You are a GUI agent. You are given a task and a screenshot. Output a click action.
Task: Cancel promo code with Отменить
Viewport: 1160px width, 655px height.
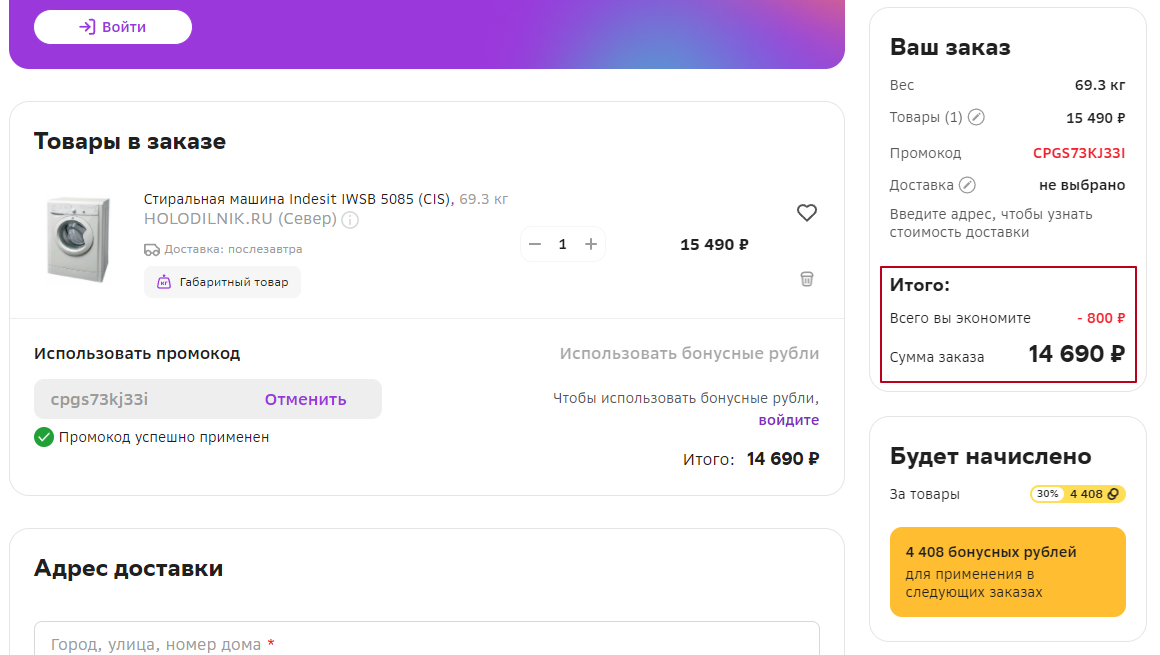point(305,399)
